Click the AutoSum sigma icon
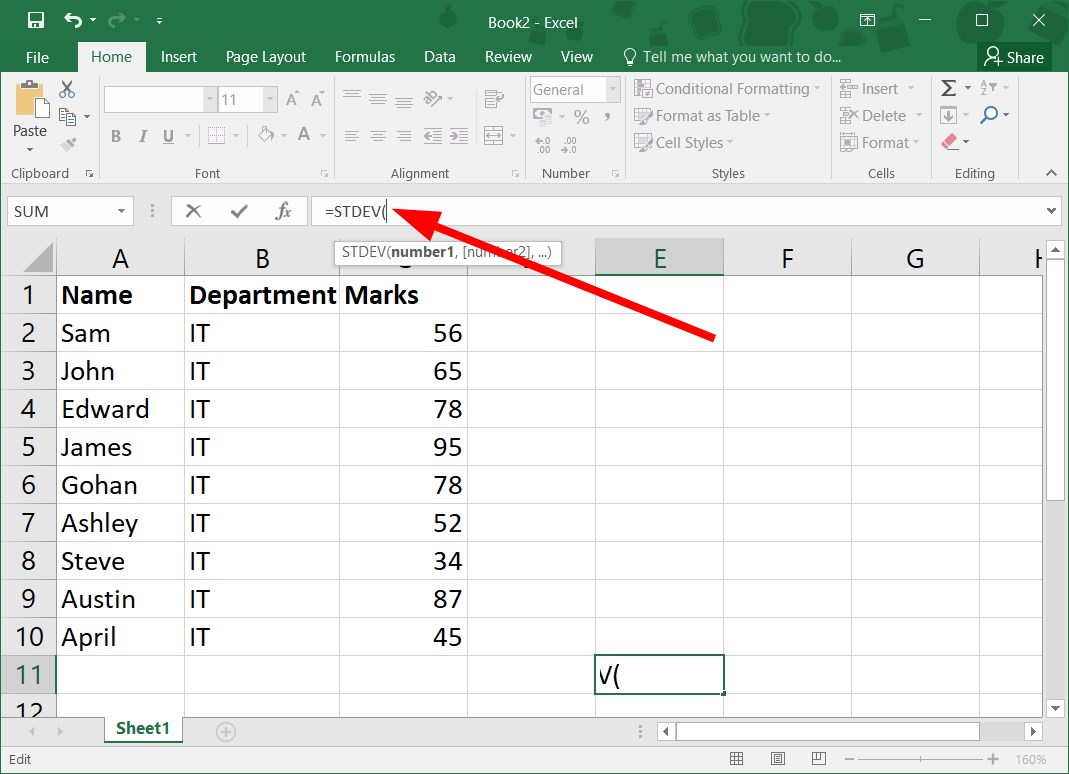Viewport: 1069px width, 774px height. (948, 89)
